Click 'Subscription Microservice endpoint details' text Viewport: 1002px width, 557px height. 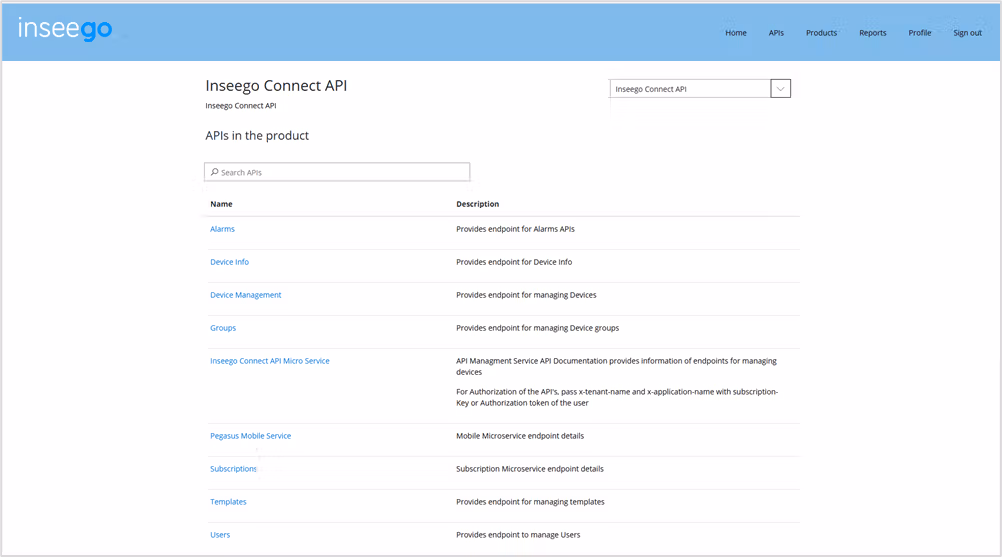(530, 469)
